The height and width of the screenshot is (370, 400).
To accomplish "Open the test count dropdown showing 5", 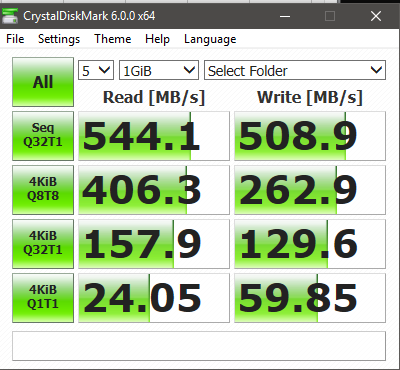I will (96, 70).
